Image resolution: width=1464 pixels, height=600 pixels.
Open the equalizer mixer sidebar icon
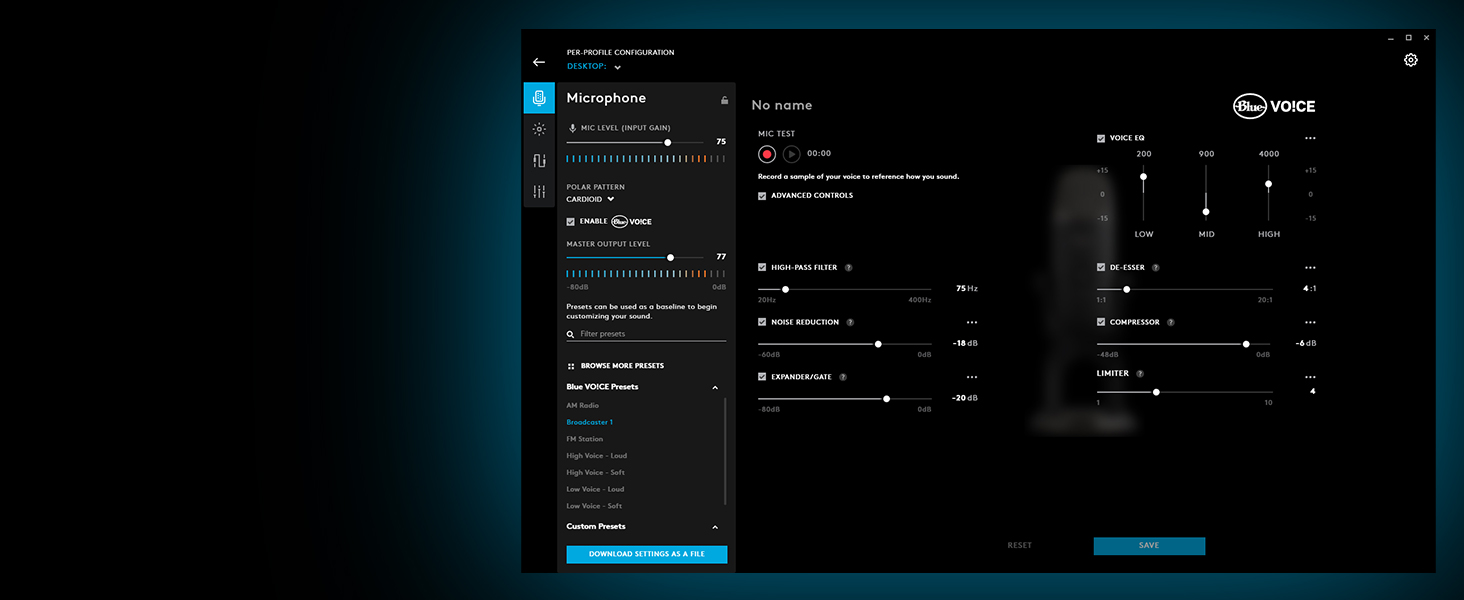tap(539, 191)
